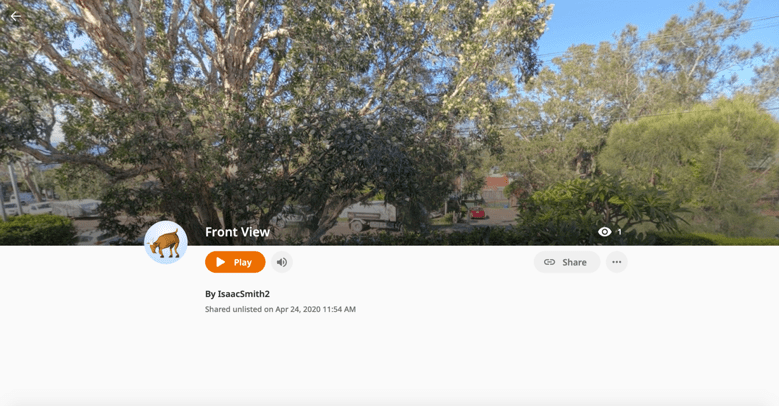Click the red brick building in the panorama
The width and height of the screenshot is (779, 406).
(x=496, y=187)
